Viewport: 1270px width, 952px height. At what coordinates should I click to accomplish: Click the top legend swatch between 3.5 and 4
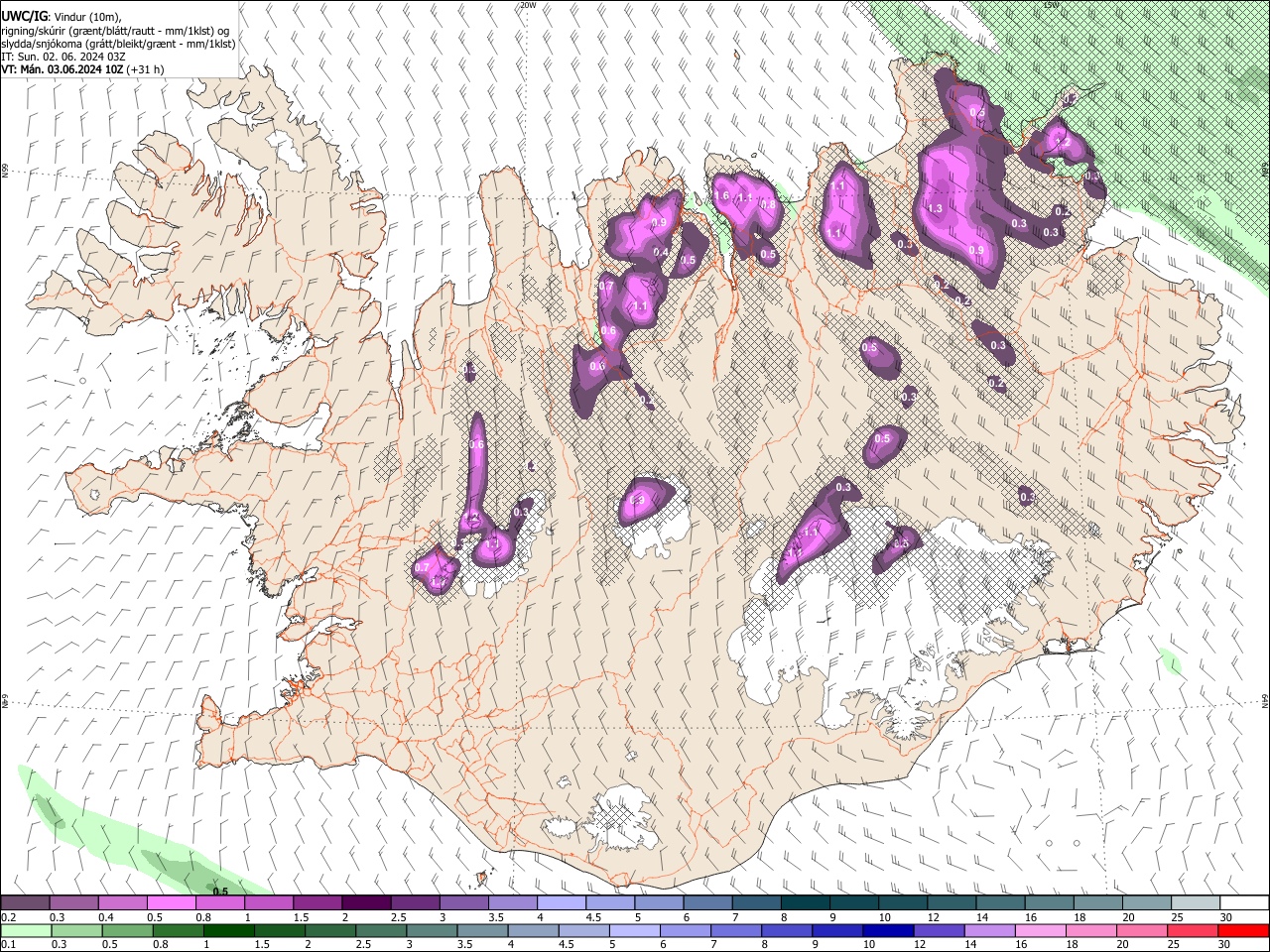point(513,903)
